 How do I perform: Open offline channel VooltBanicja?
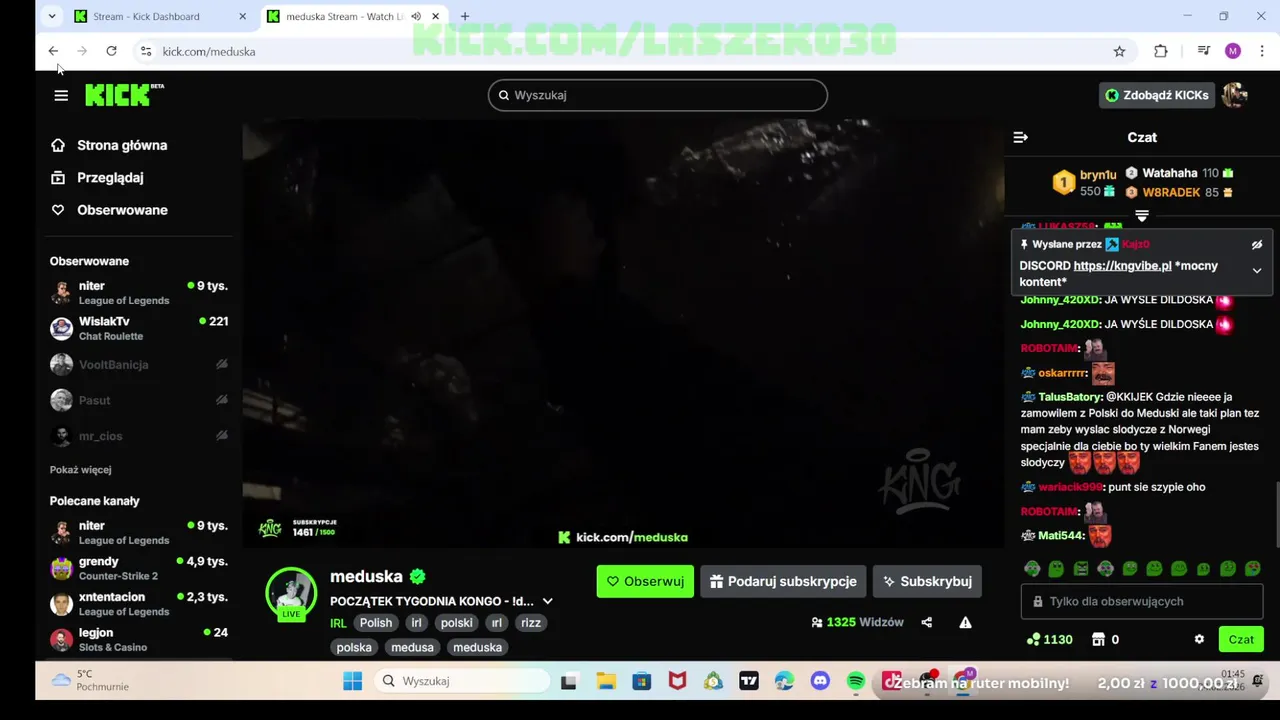(139, 364)
